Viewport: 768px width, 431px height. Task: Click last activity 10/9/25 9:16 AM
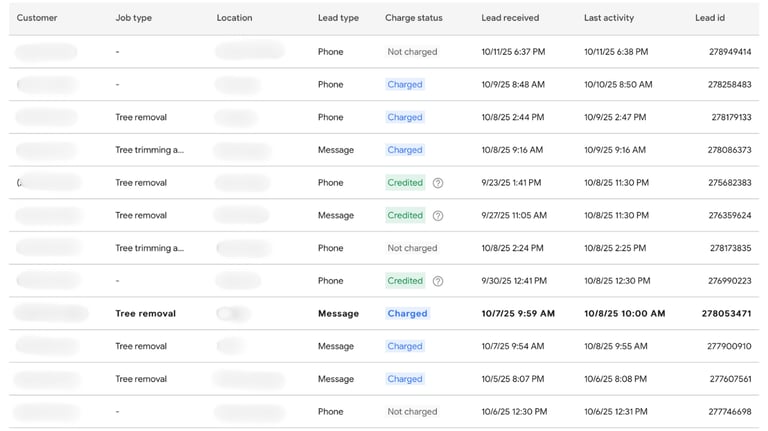[615, 150]
